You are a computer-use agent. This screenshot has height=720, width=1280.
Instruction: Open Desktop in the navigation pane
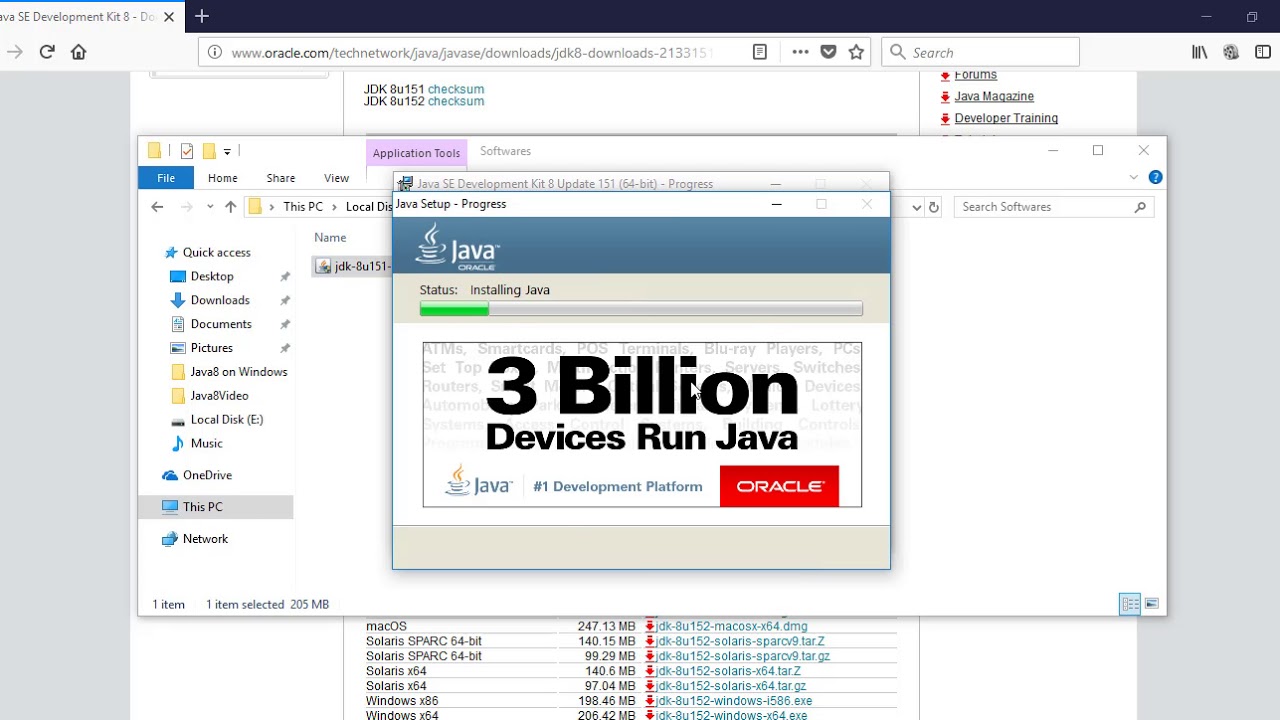tap(212, 276)
